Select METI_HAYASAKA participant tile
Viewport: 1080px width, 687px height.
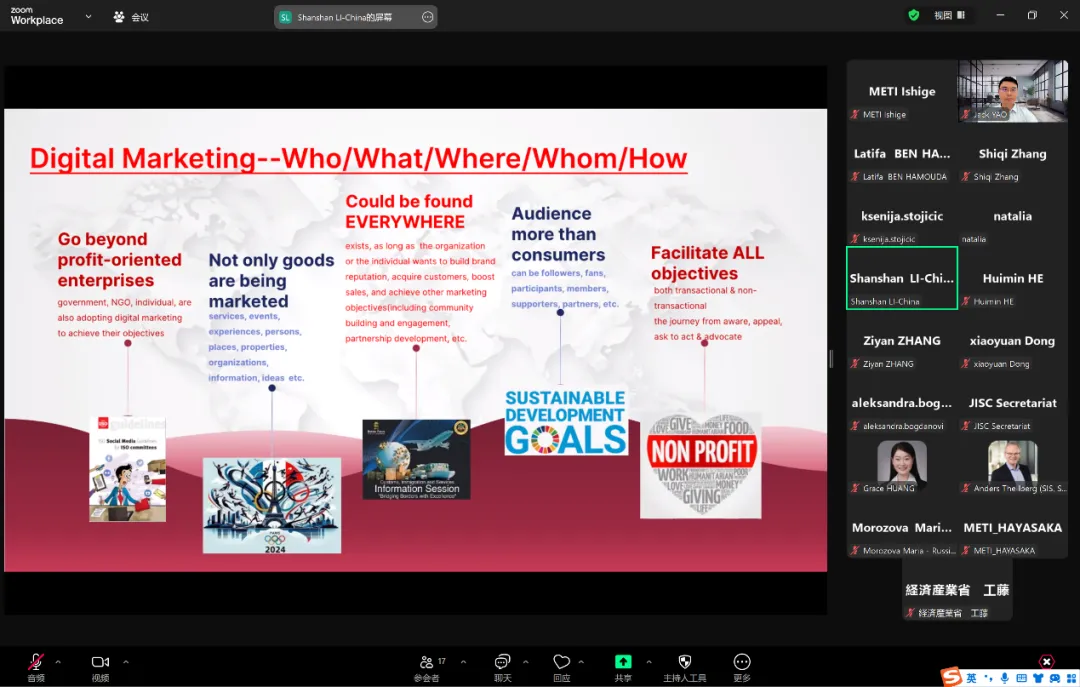pyautogui.click(x=1012, y=527)
